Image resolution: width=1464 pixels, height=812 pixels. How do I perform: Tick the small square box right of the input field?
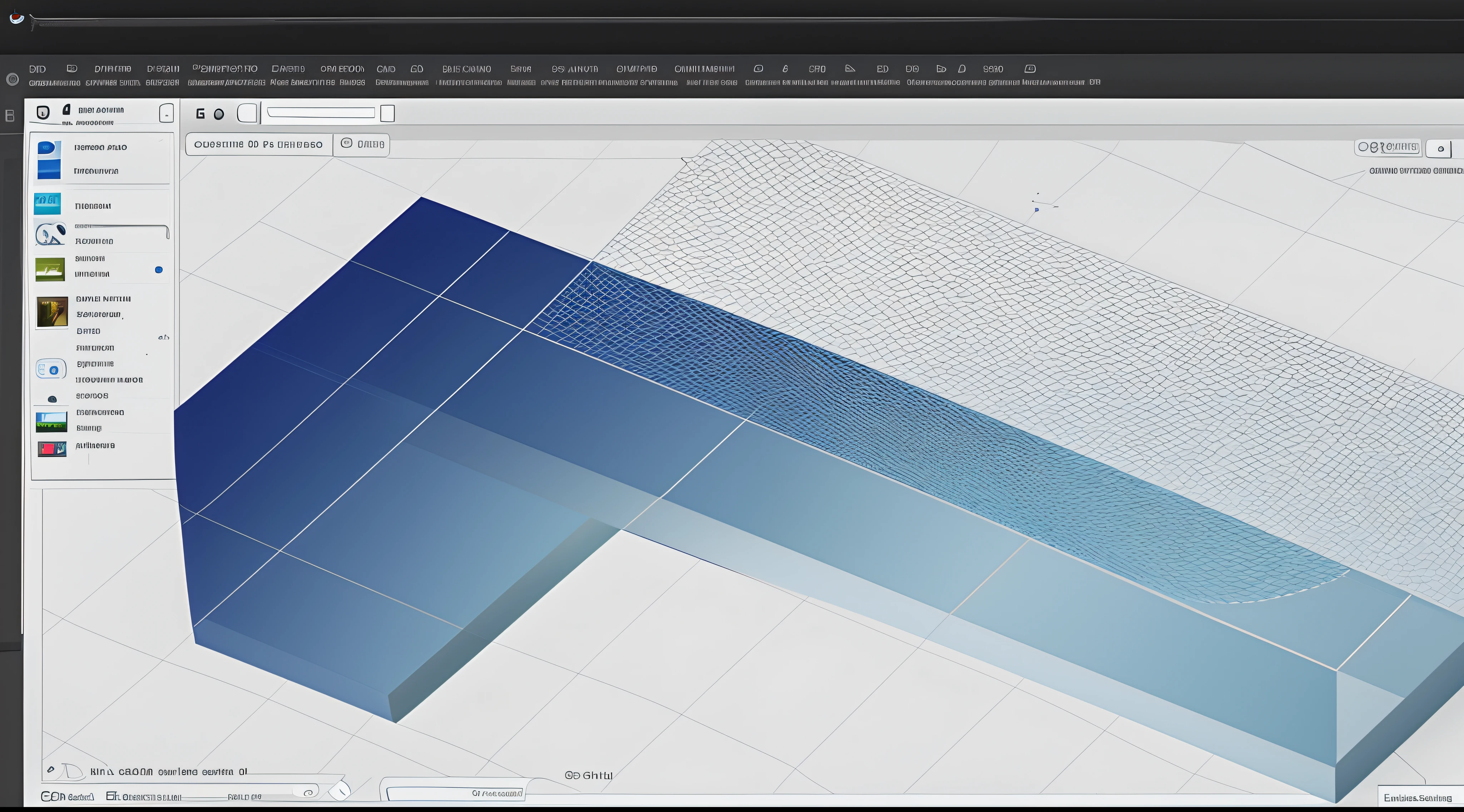click(x=387, y=113)
